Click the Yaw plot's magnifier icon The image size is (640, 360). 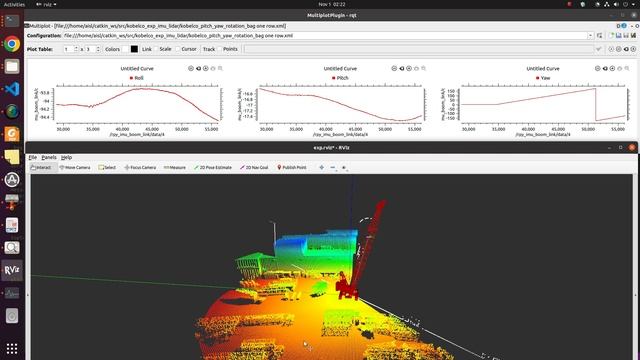pos(627,69)
